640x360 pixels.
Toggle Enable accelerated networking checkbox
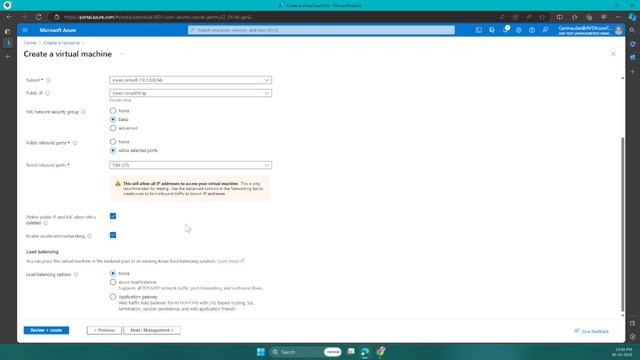click(x=113, y=235)
